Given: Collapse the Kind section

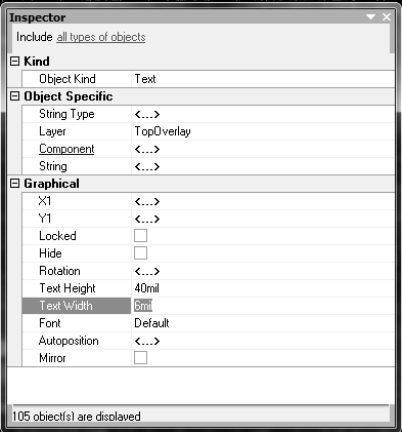Looking at the screenshot, I should coord(15,61).
